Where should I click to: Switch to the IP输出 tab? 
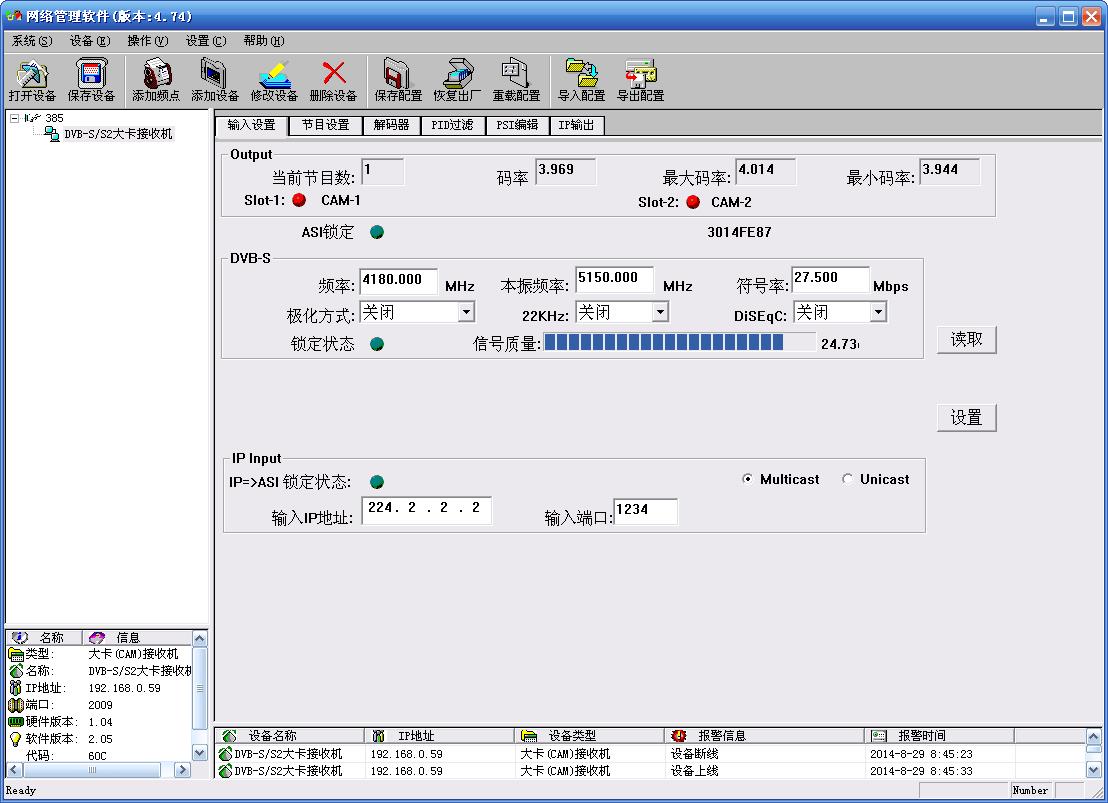pyautogui.click(x=576, y=125)
